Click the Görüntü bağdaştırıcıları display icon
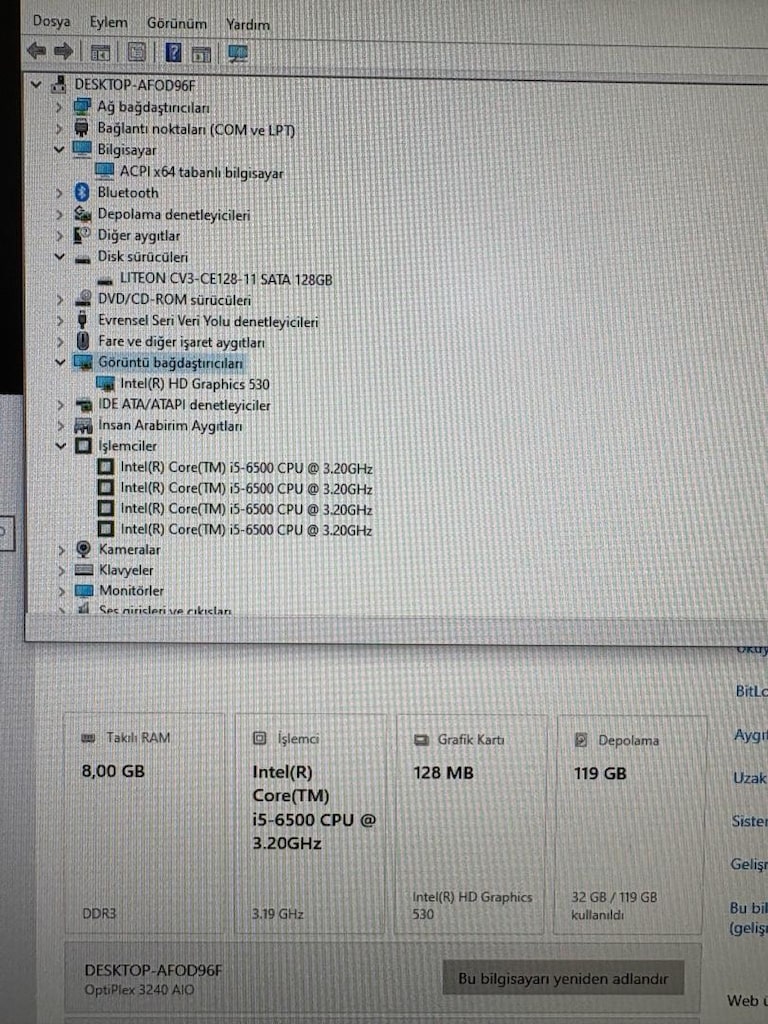The image size is (768, 1024). (x=83, y=362)
